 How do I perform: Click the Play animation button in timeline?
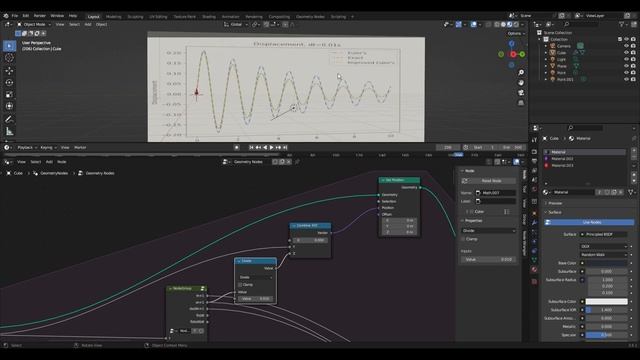(271, 147)
